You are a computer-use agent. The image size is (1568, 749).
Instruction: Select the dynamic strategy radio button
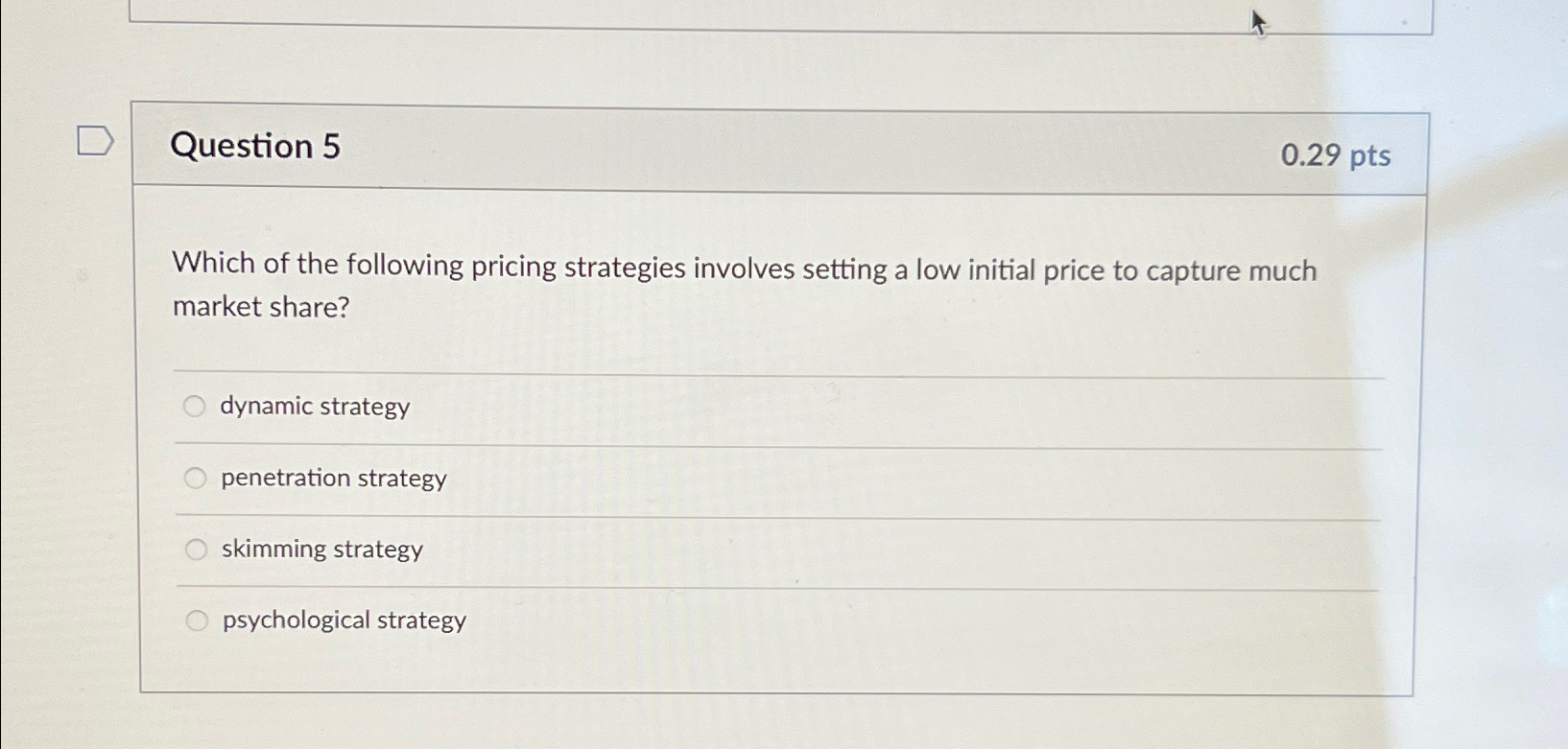[194, 407]
